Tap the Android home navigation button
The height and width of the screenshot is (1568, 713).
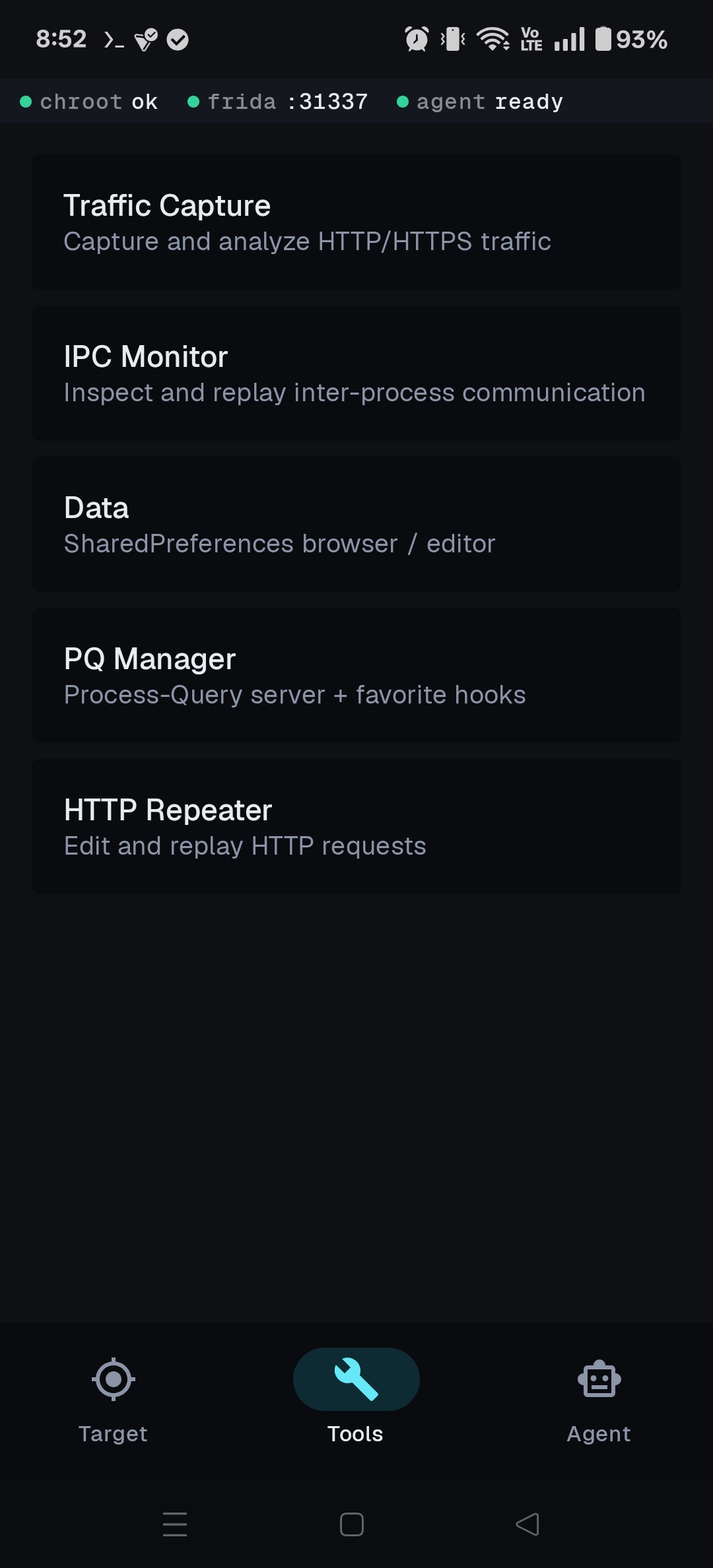pyautogui.click(x=352, y=1524)
